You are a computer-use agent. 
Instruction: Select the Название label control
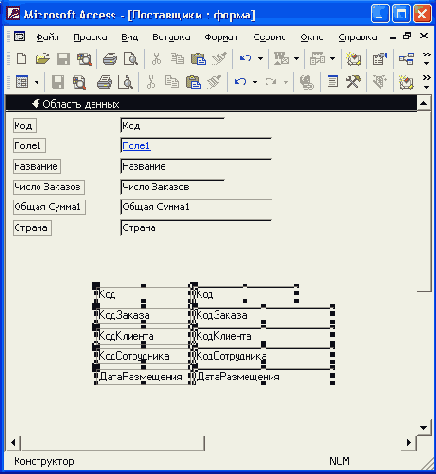click(37, 166)
